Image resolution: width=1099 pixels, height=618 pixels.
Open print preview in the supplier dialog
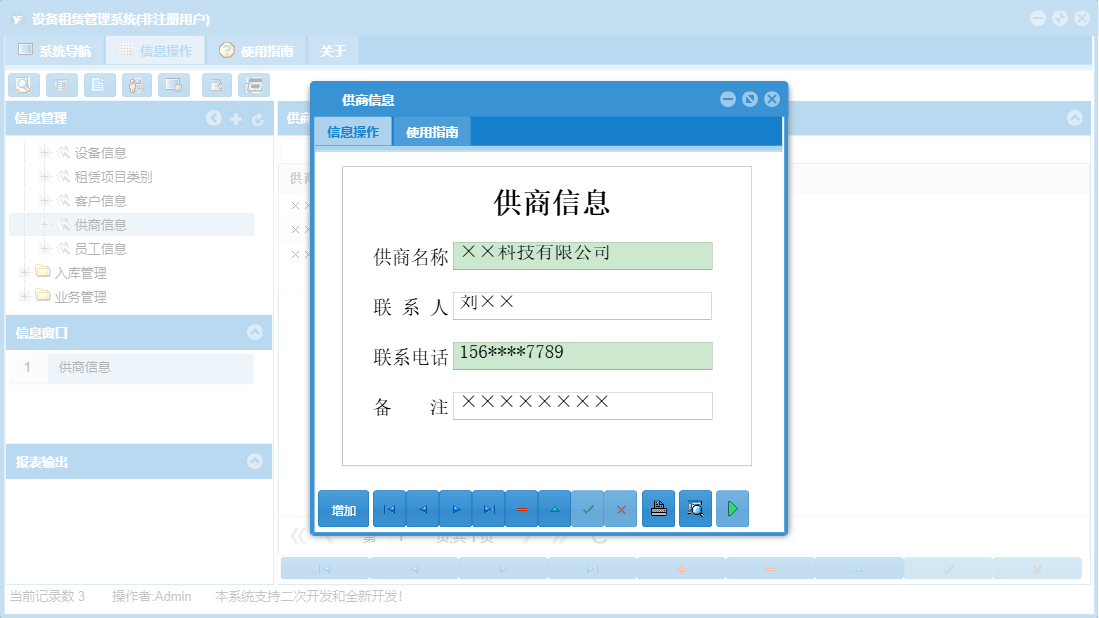coord(695,508)
